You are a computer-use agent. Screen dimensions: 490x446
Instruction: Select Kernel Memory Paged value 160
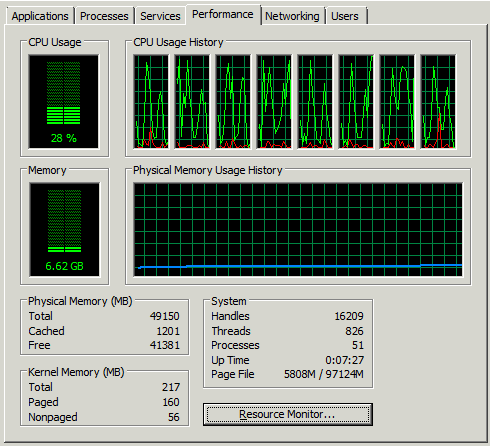click(171, 402)
